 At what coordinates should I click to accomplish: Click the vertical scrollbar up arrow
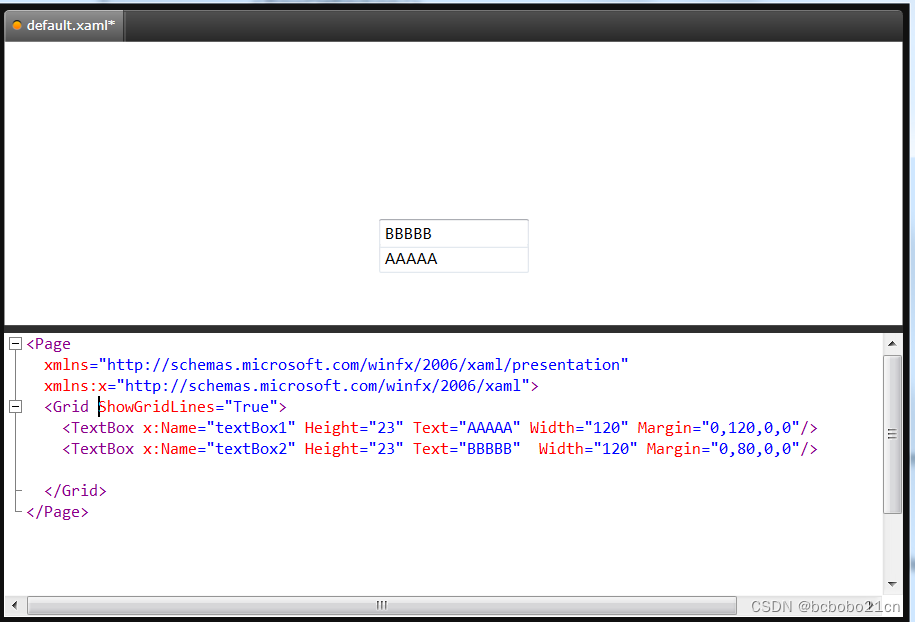(x=892, y=344)
